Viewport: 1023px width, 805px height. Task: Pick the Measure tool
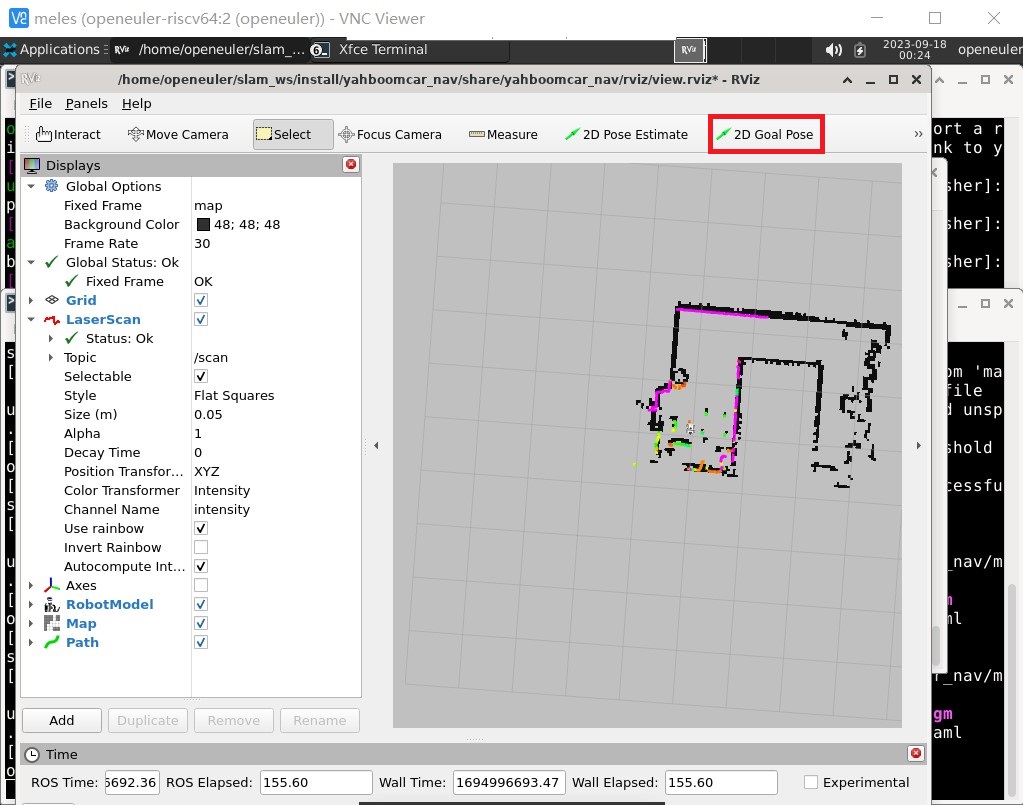click(x=503, y=134)
